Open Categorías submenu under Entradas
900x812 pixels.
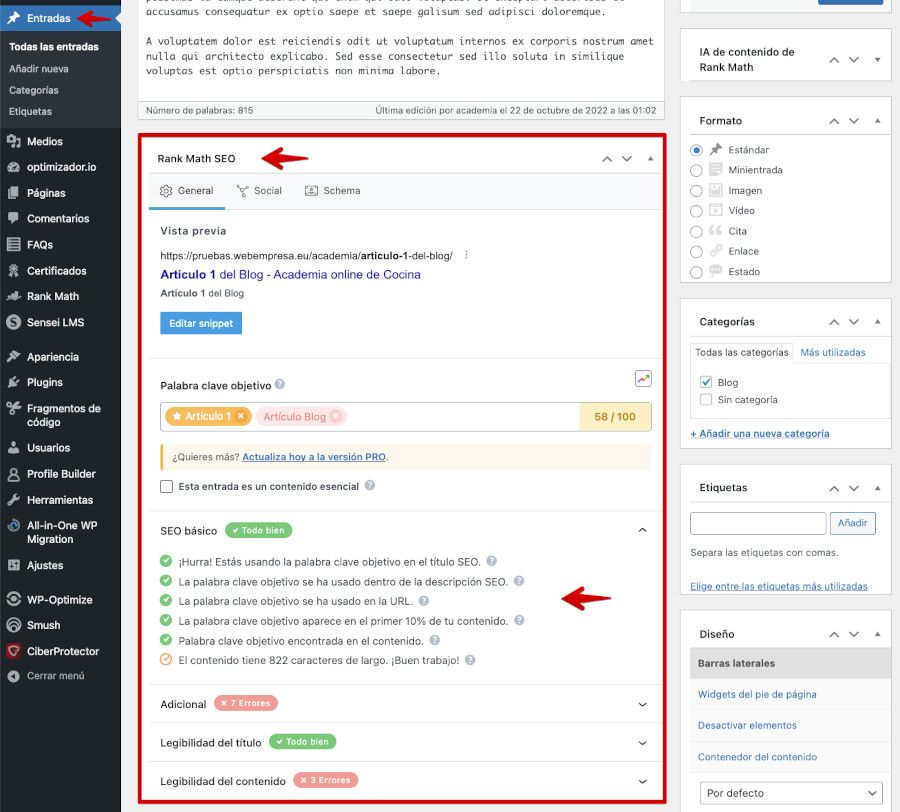tap(33, 90)
